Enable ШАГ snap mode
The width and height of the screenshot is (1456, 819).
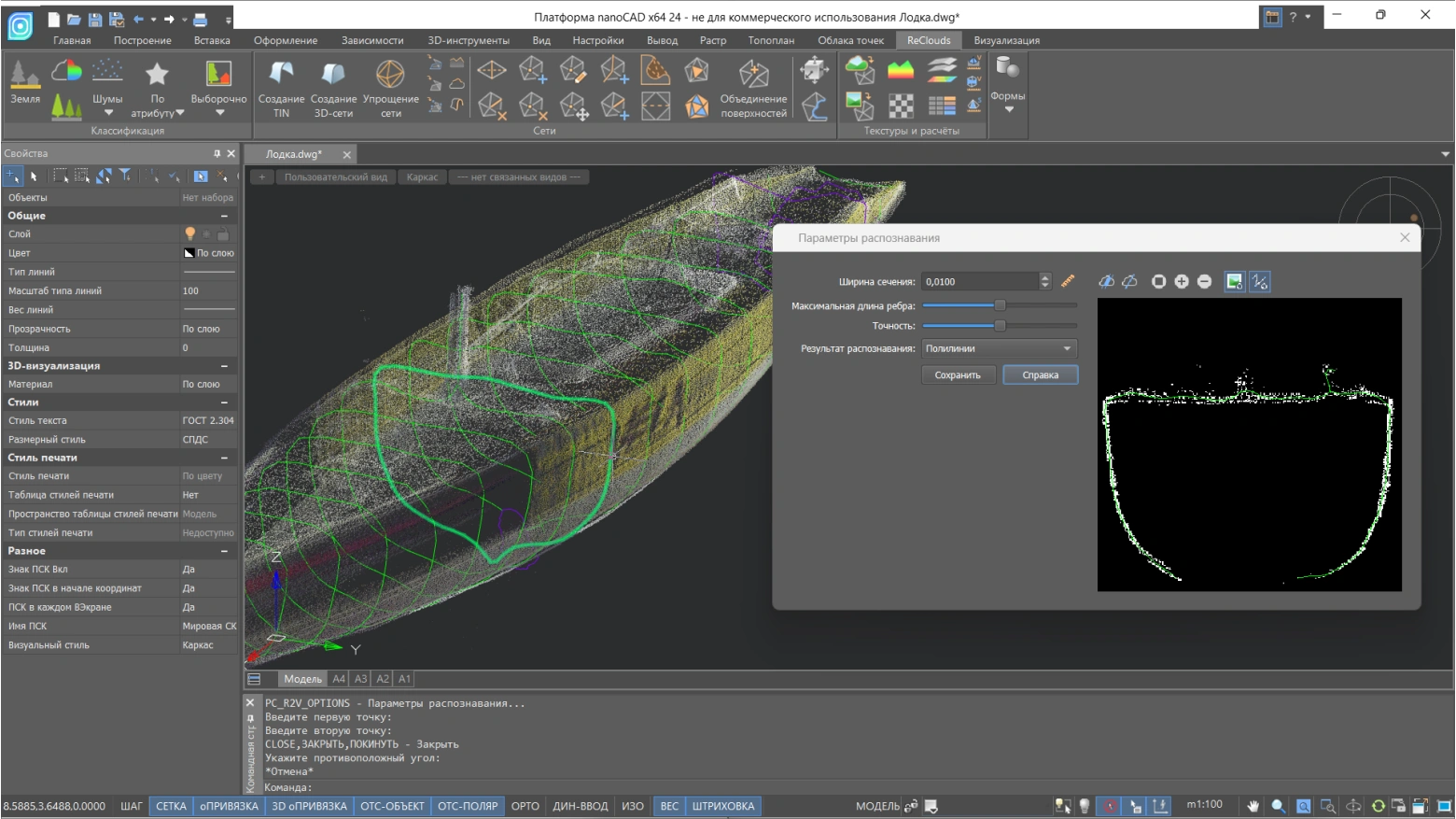pos(132,806)
